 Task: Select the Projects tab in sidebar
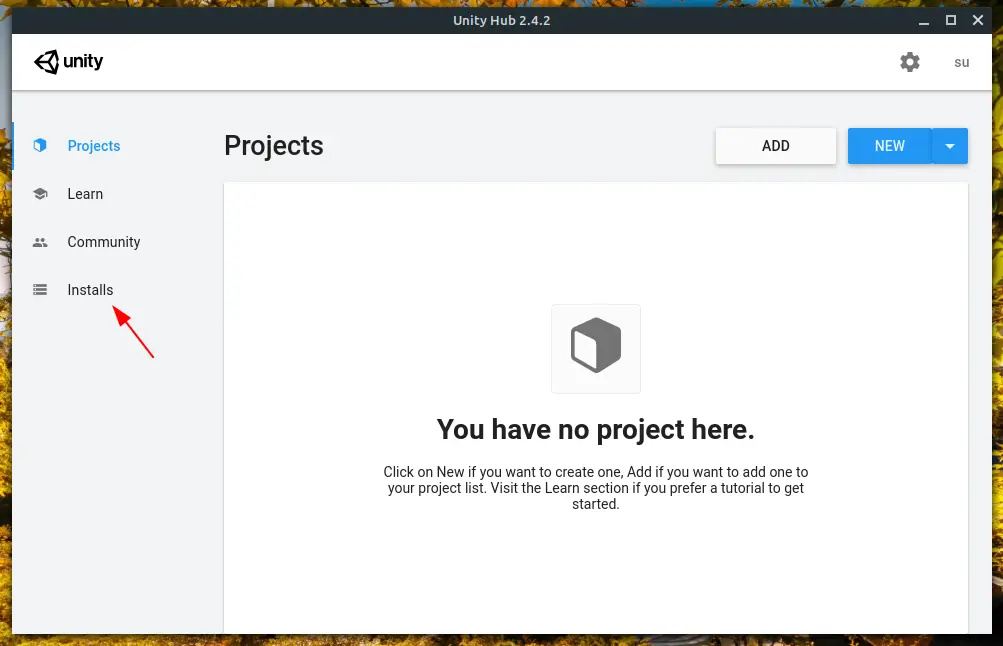[94, 146]
